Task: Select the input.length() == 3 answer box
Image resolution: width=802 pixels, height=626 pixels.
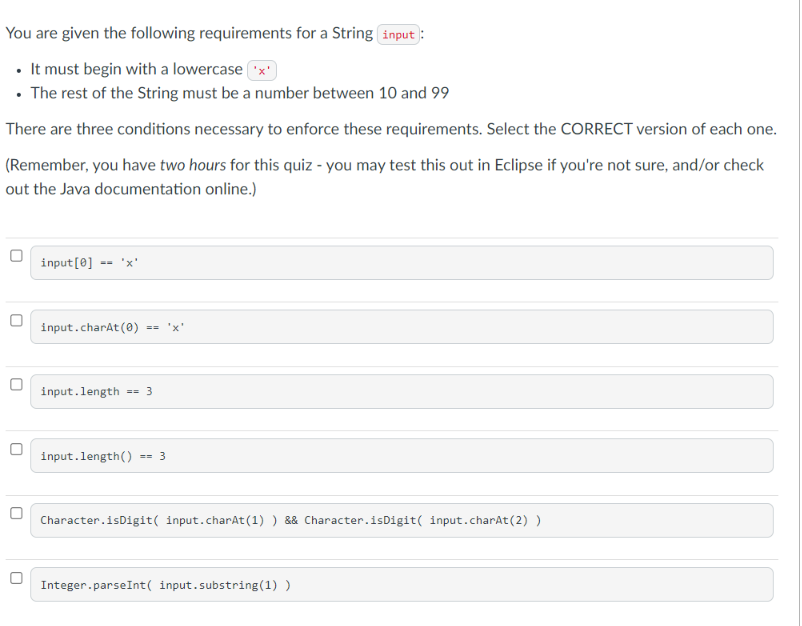Action: coord(400,455)
